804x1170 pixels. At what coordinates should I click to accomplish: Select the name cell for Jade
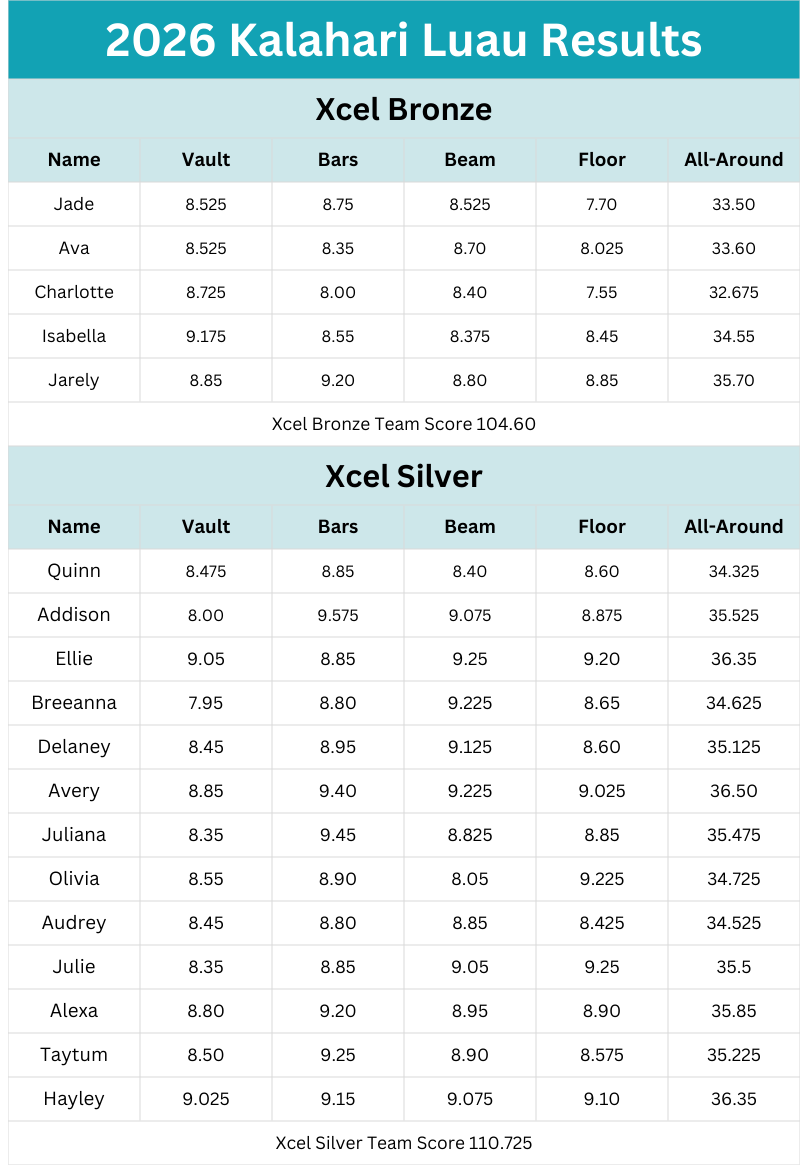pos(74,204)
